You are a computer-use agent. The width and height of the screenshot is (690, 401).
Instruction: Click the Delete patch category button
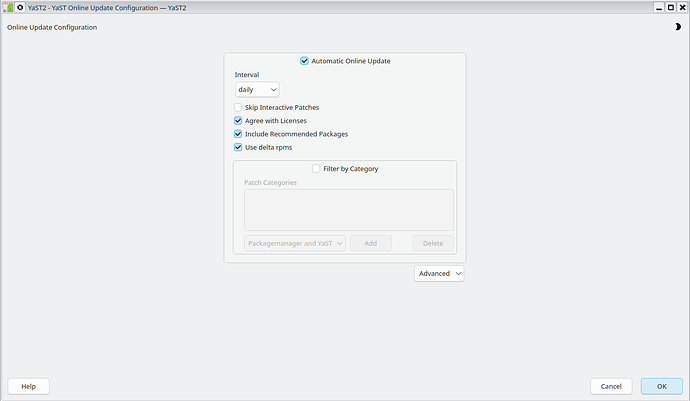click(x=433, y=243)
